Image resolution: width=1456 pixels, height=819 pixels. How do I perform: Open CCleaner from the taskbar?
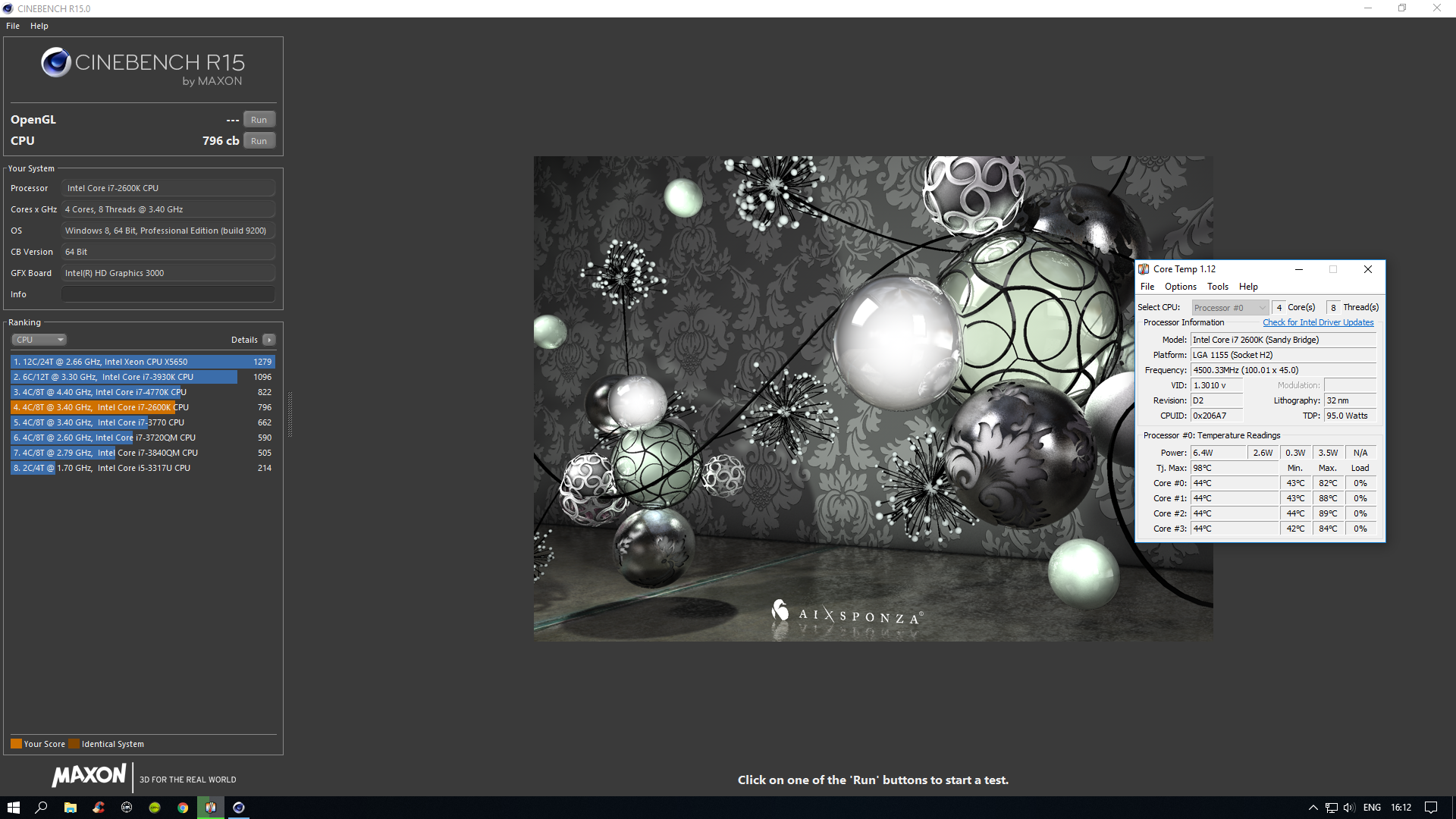tap(99, 808)
